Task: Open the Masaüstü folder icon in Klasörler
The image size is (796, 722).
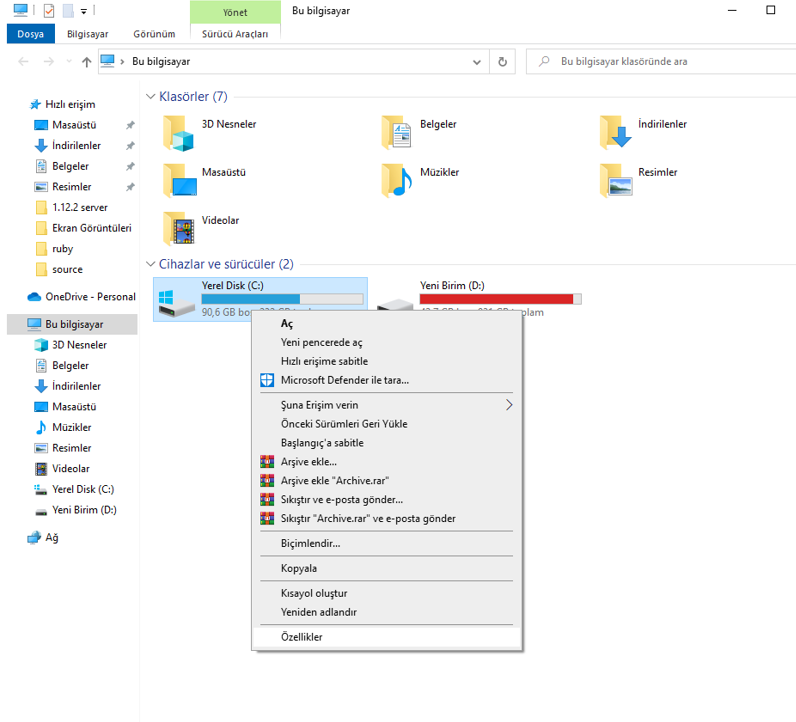Action: [x=180, y=181]
